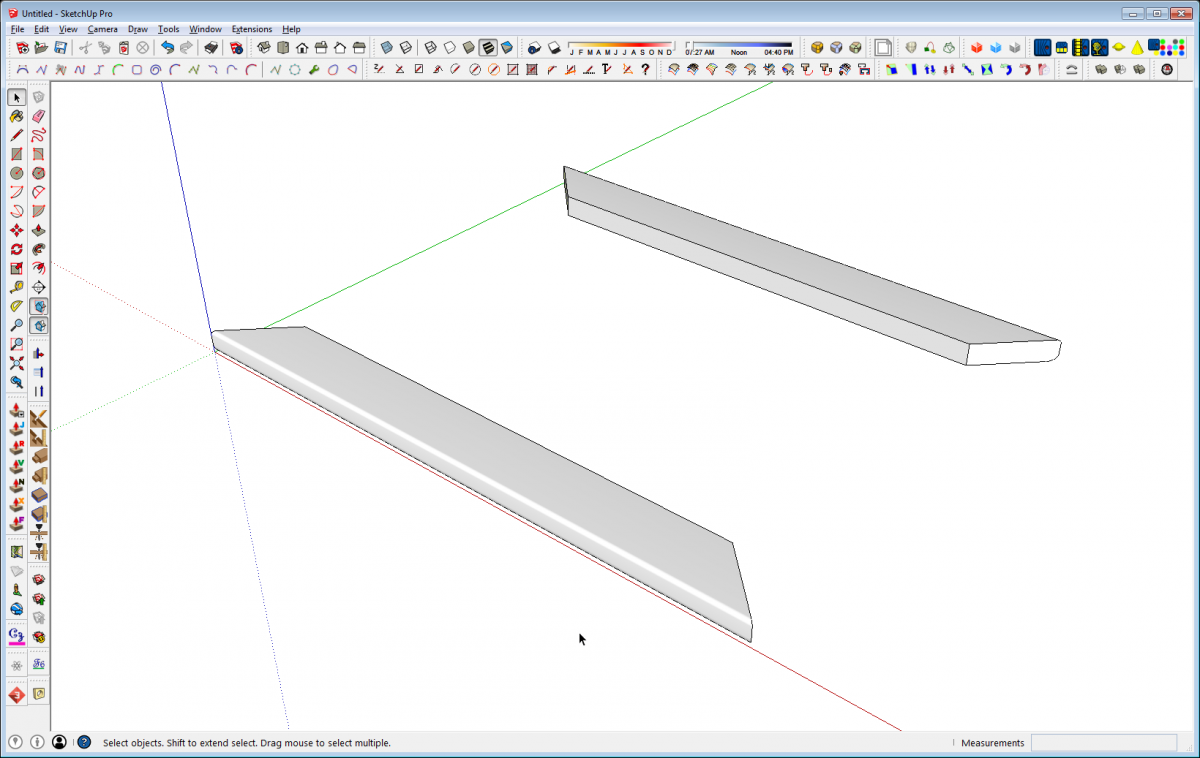Select the Paint Bucket tool

17,116
